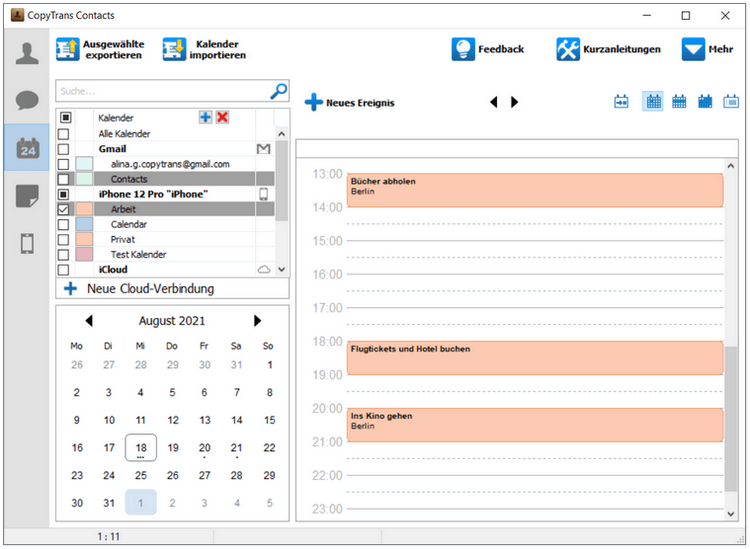The image size is (750, 549).
Task: Click the day schedule scrollbar thumb
Action: tap(730, 419)
